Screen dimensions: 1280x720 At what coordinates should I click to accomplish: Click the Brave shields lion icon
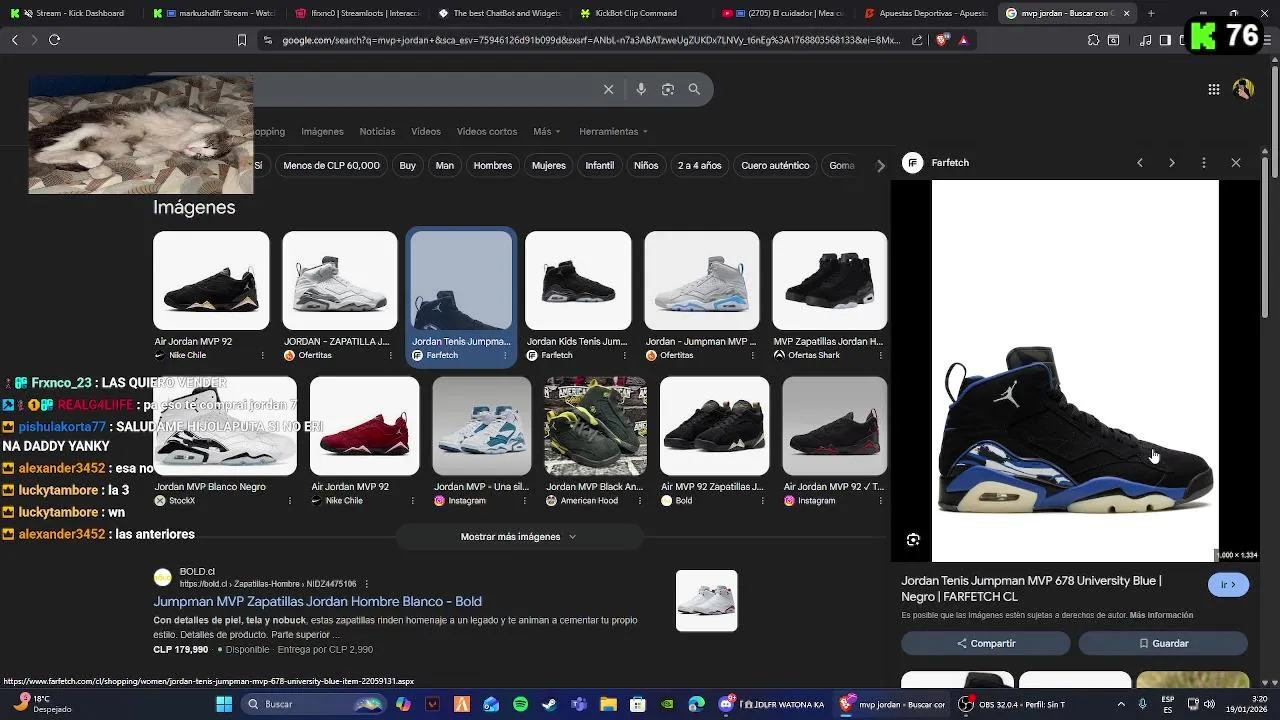[x=943, y=40]
